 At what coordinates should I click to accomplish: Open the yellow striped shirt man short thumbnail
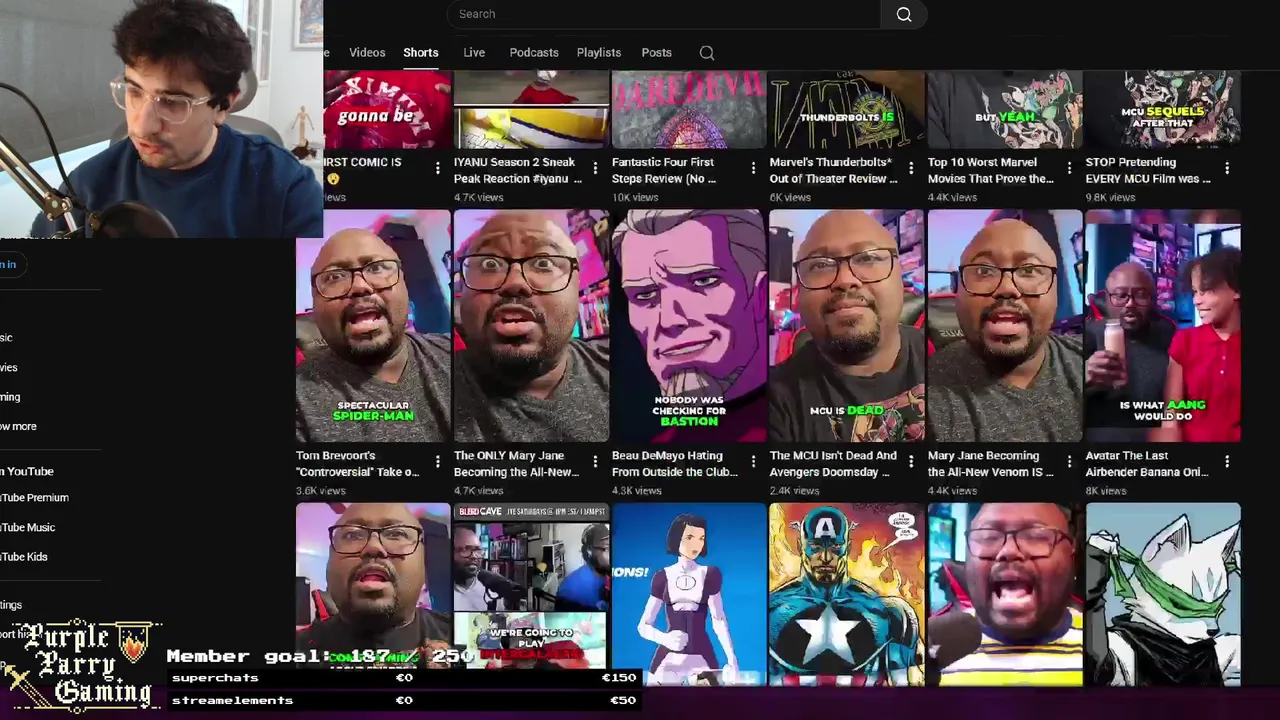(x=1005, y=594)
